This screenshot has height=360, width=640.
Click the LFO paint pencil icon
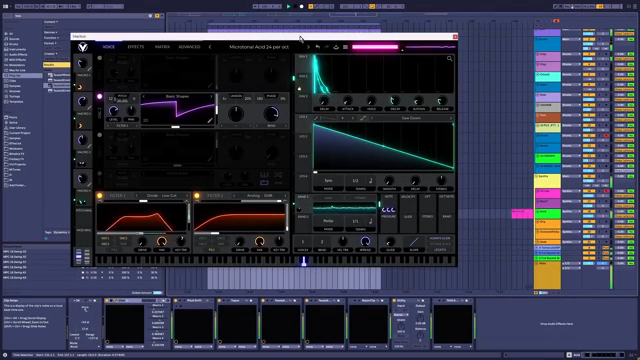[316, 118]
